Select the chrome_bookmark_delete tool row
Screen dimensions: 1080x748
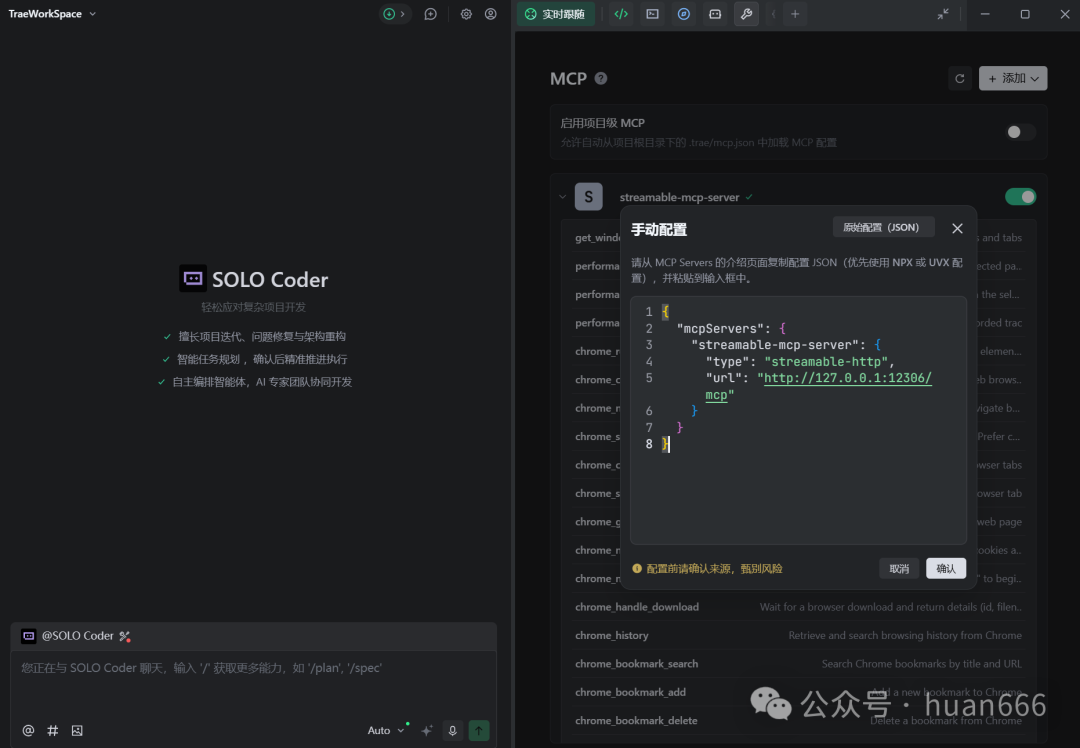click(798, 720)
